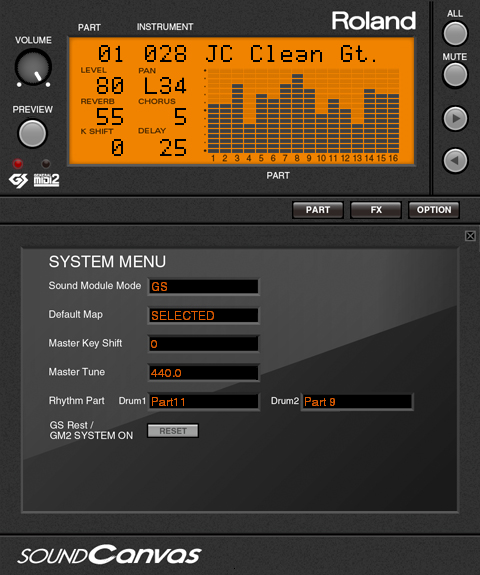
Task: Click the instrument name JC Clean Gt.
Action: [291, 54]
